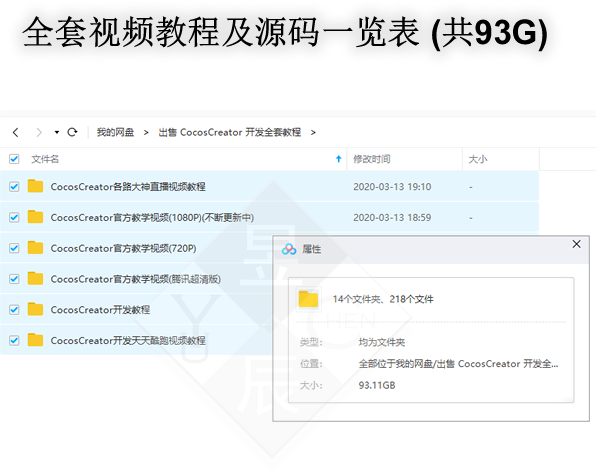596x474 pixels.
Task: Click the Baidu cloud logo in properties dialog
Action: point(289,249)
